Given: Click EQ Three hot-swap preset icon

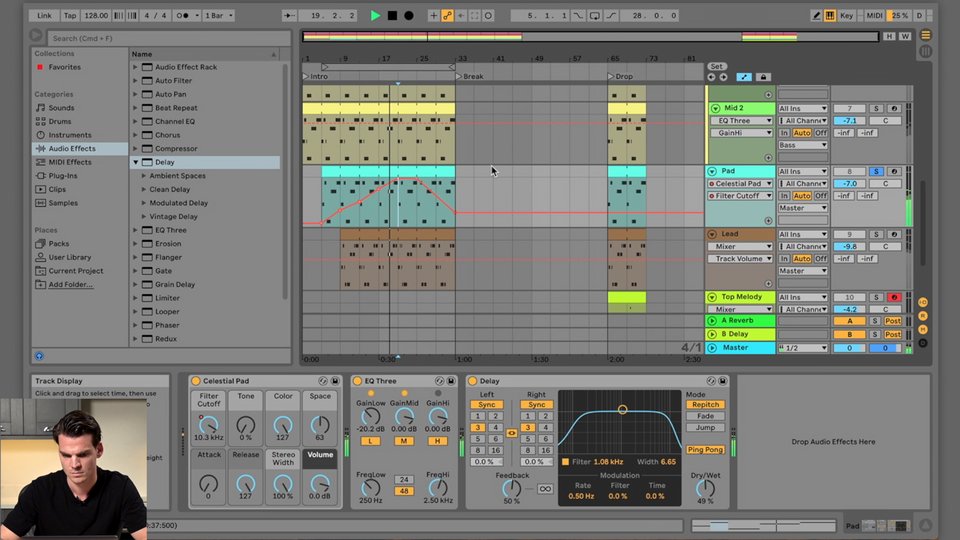Looking at the screenshot, I should (439, 381).
